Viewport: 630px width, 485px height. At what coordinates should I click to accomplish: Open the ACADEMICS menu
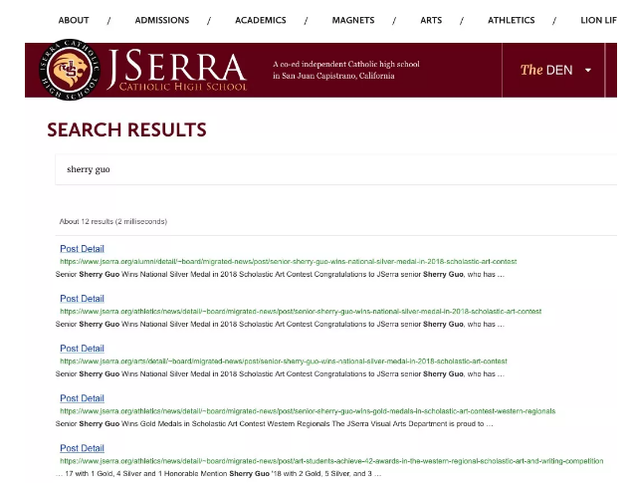(x=260, y=20)
